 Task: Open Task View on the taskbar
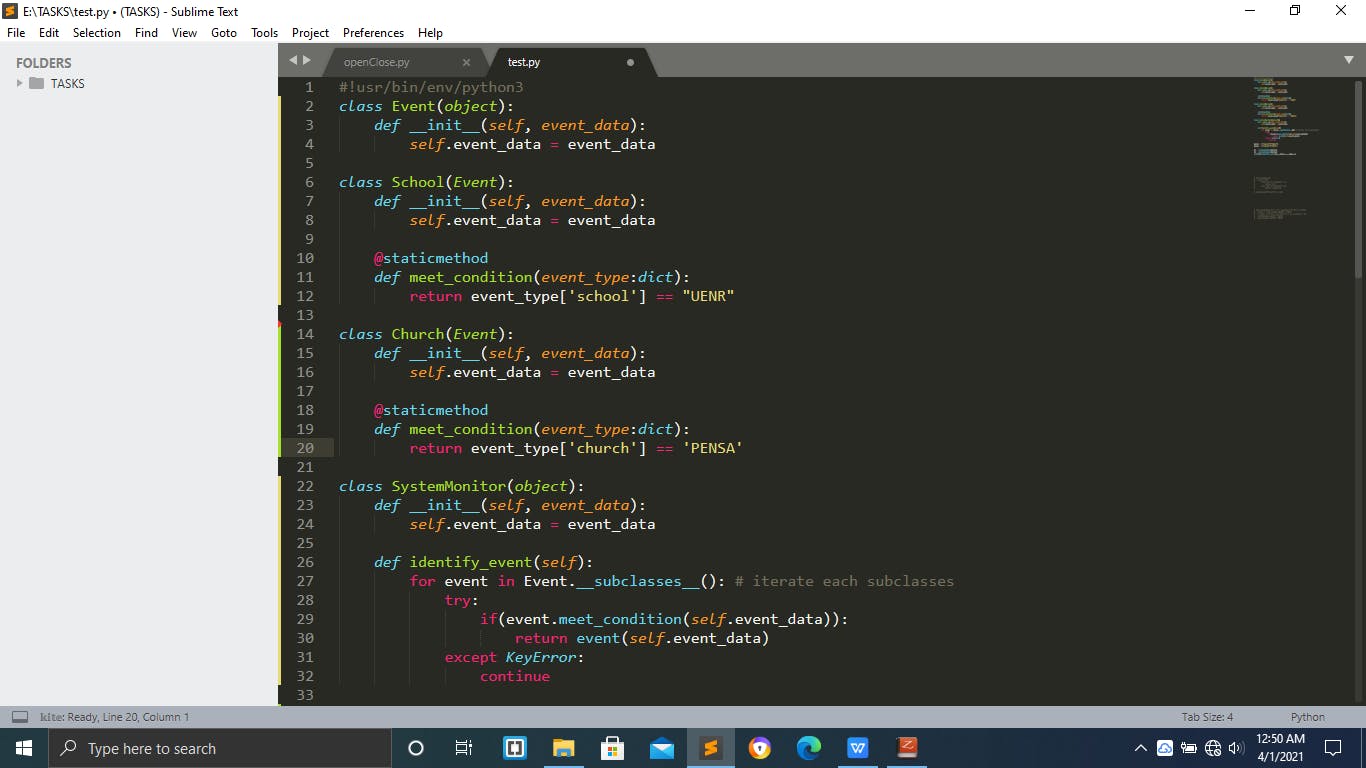coord(464,748)
